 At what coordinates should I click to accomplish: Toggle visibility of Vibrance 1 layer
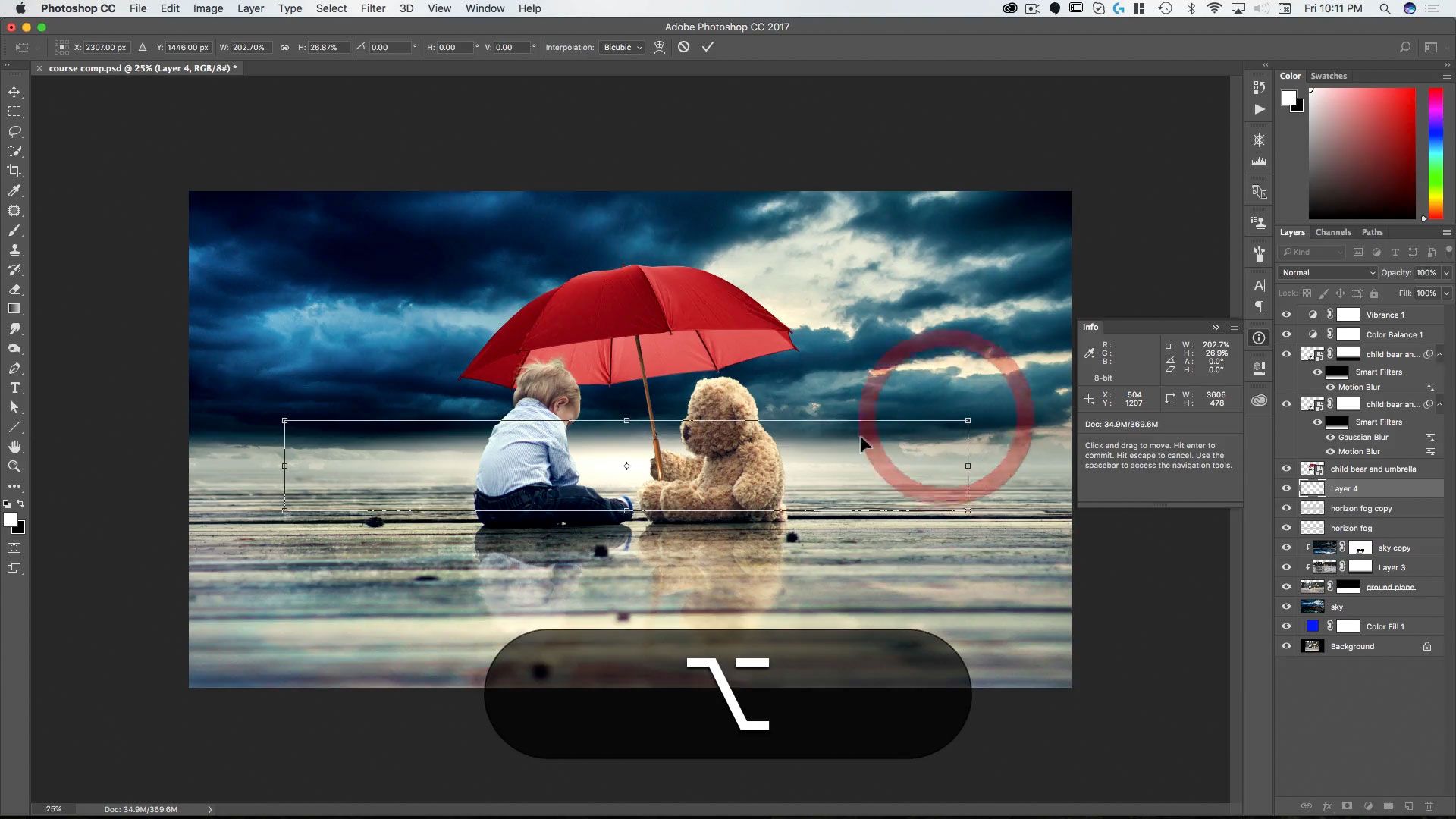(1286, 315)
